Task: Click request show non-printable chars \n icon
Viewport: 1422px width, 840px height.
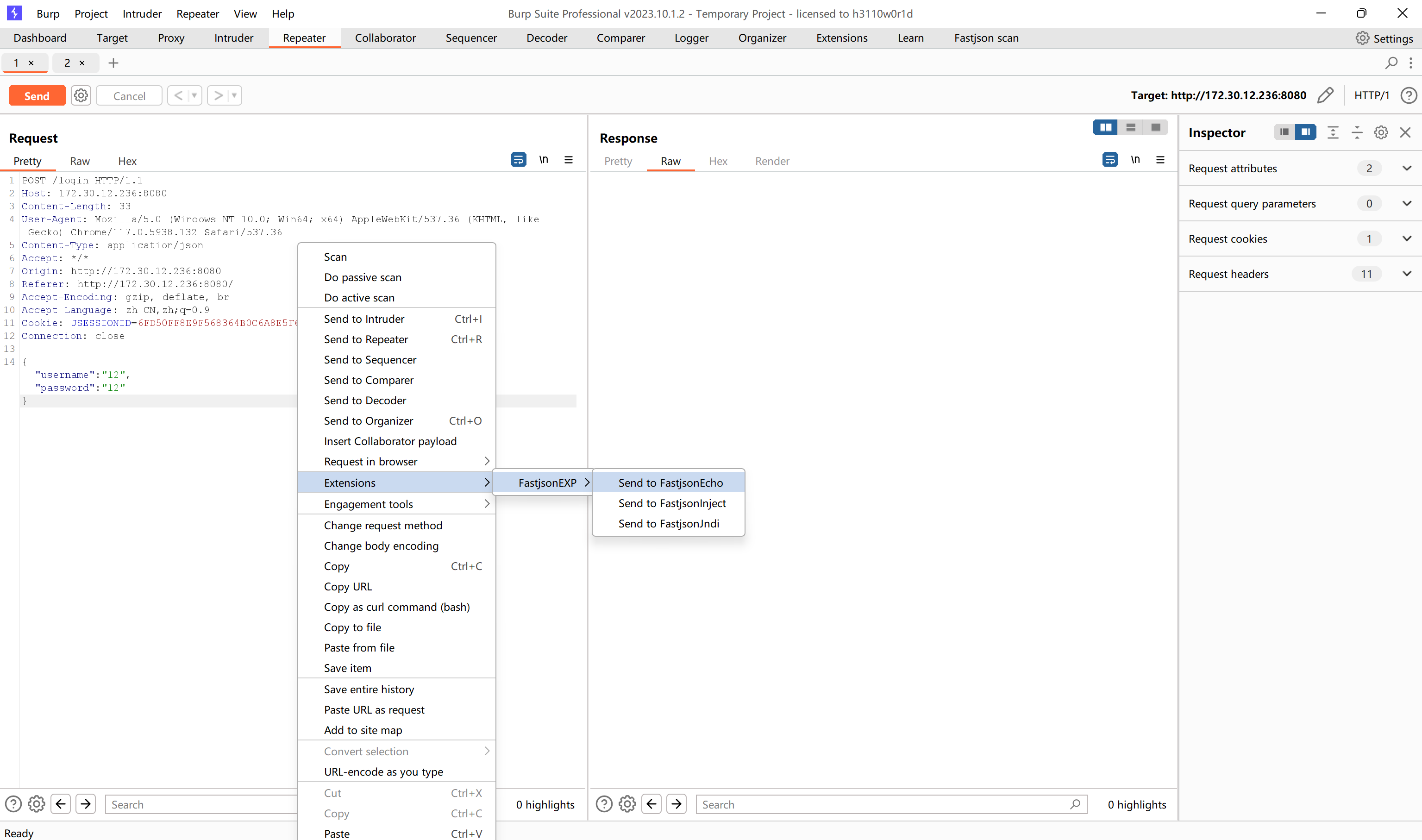Action: coord(543,160)
